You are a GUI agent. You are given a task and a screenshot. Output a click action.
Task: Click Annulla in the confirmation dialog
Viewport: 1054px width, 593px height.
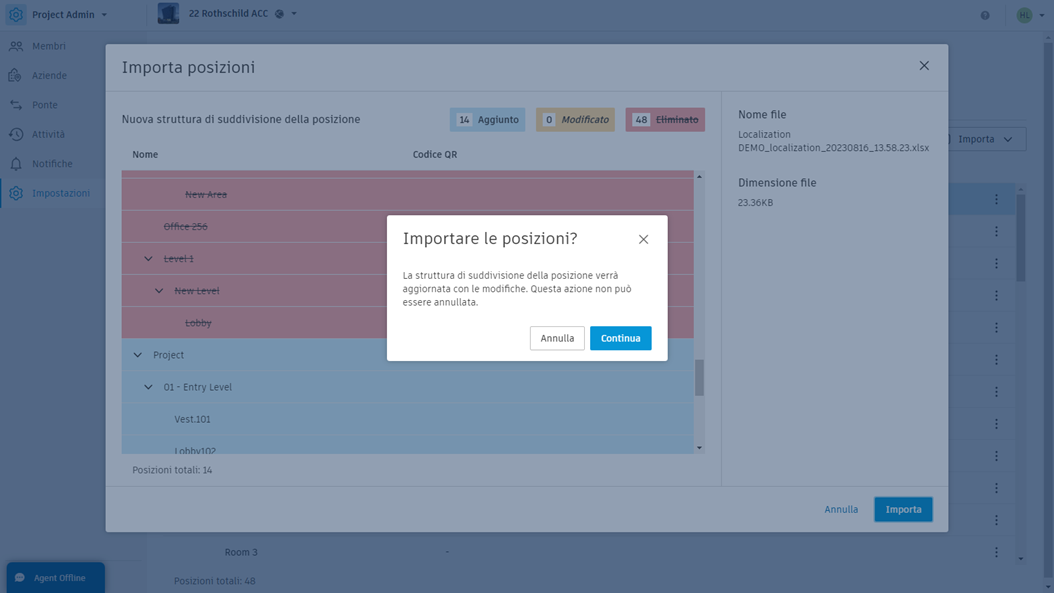pyautogui.click(x=557, y=338)
